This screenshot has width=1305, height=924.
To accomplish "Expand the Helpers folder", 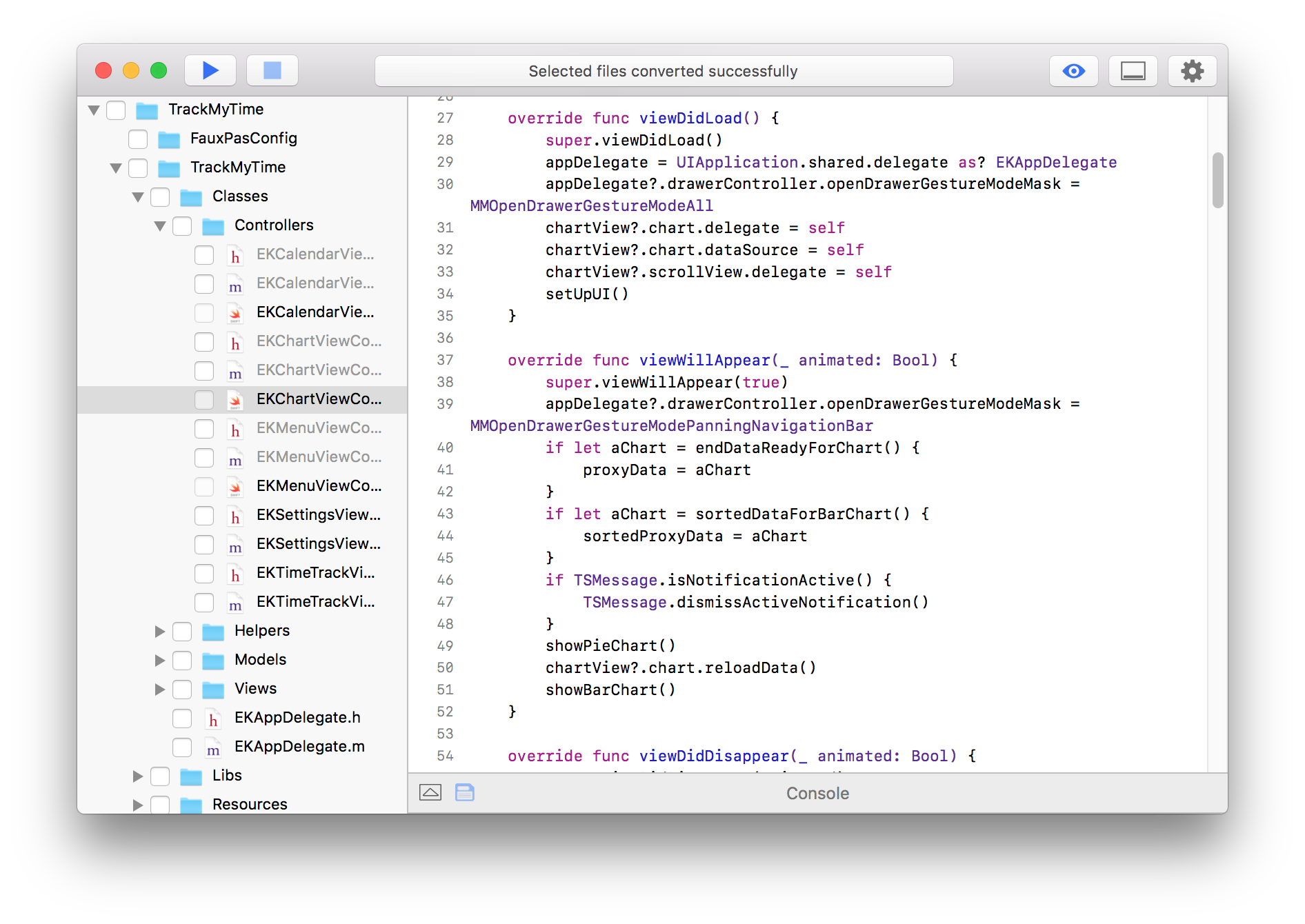I will pos(160,630).
